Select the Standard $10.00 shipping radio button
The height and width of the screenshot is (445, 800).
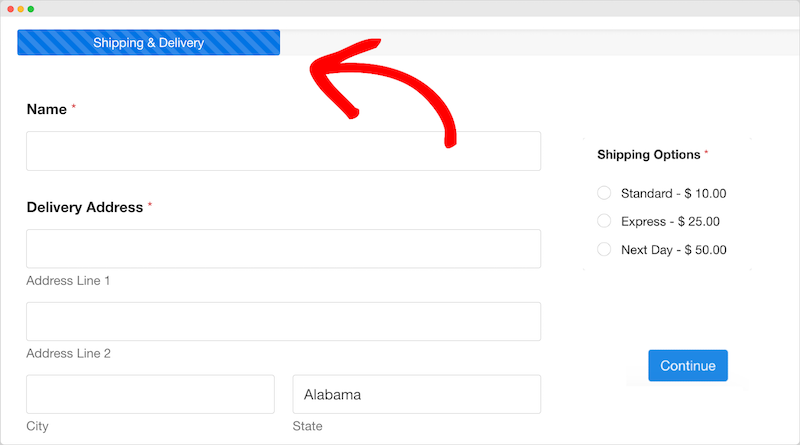pyautogui.click(x=604, y=193)
